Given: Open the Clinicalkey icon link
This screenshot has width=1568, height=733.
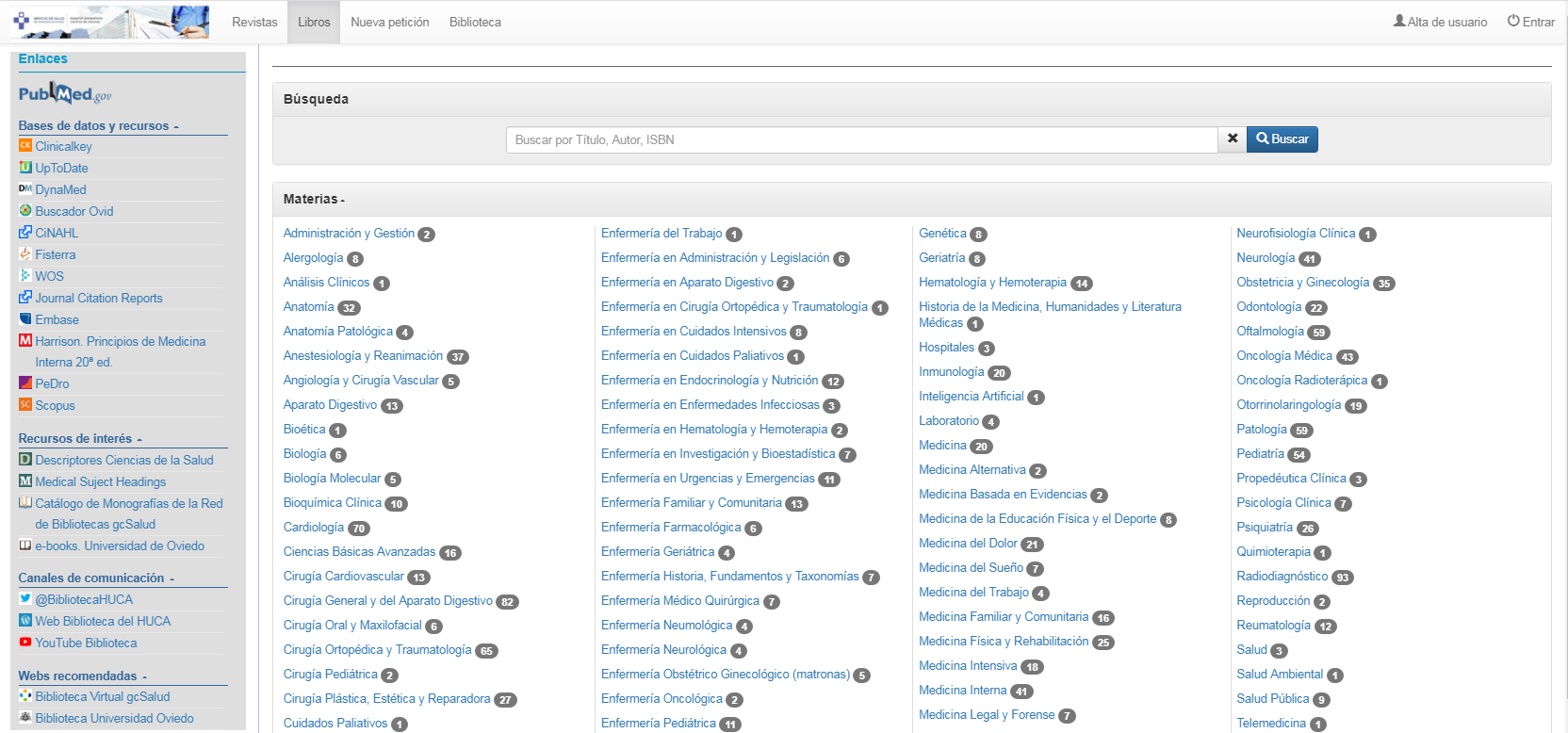Looking at the screenshot, I should [25, 146].
